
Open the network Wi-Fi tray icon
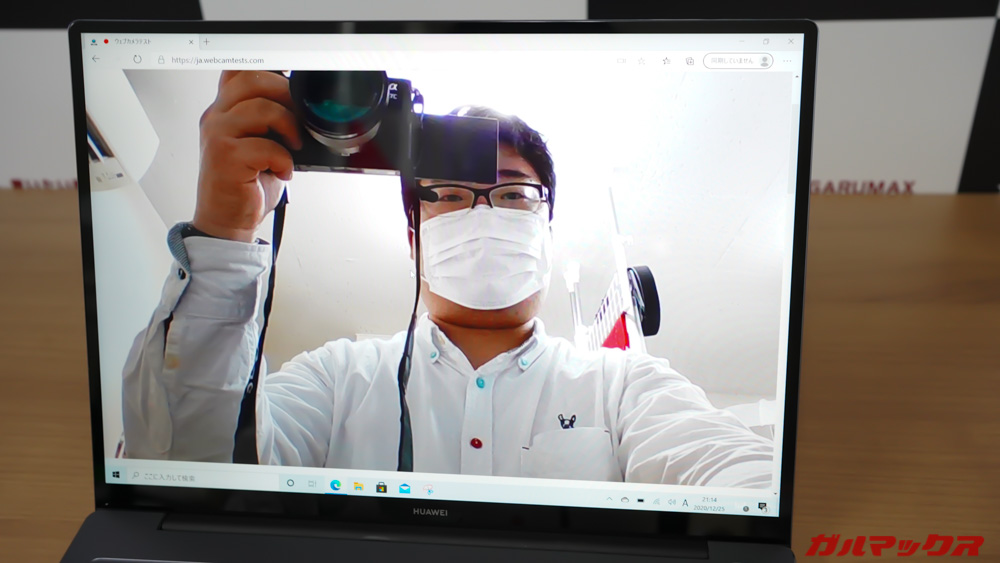[656, 502]
